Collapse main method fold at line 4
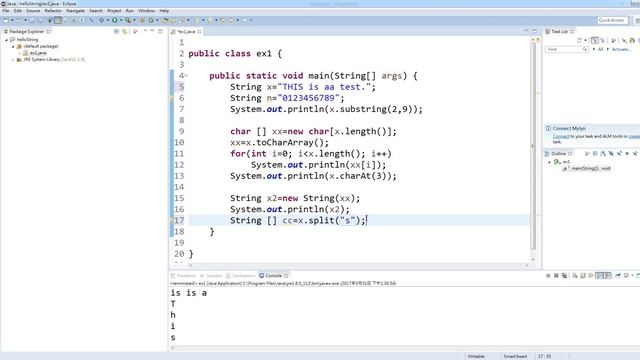640x360 pixels. pos(186,76)
